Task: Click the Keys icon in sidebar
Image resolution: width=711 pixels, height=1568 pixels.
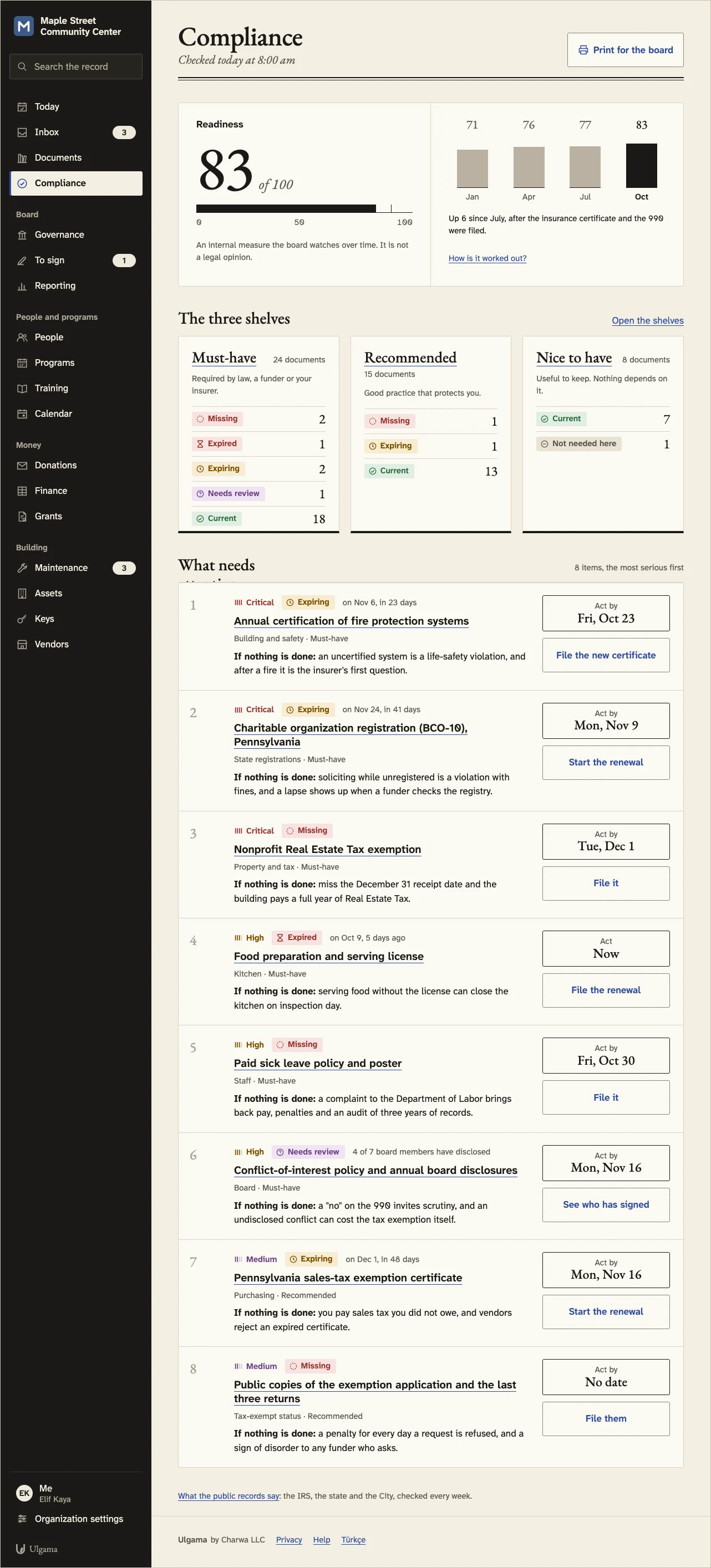Action: click(x=22, y=619)
